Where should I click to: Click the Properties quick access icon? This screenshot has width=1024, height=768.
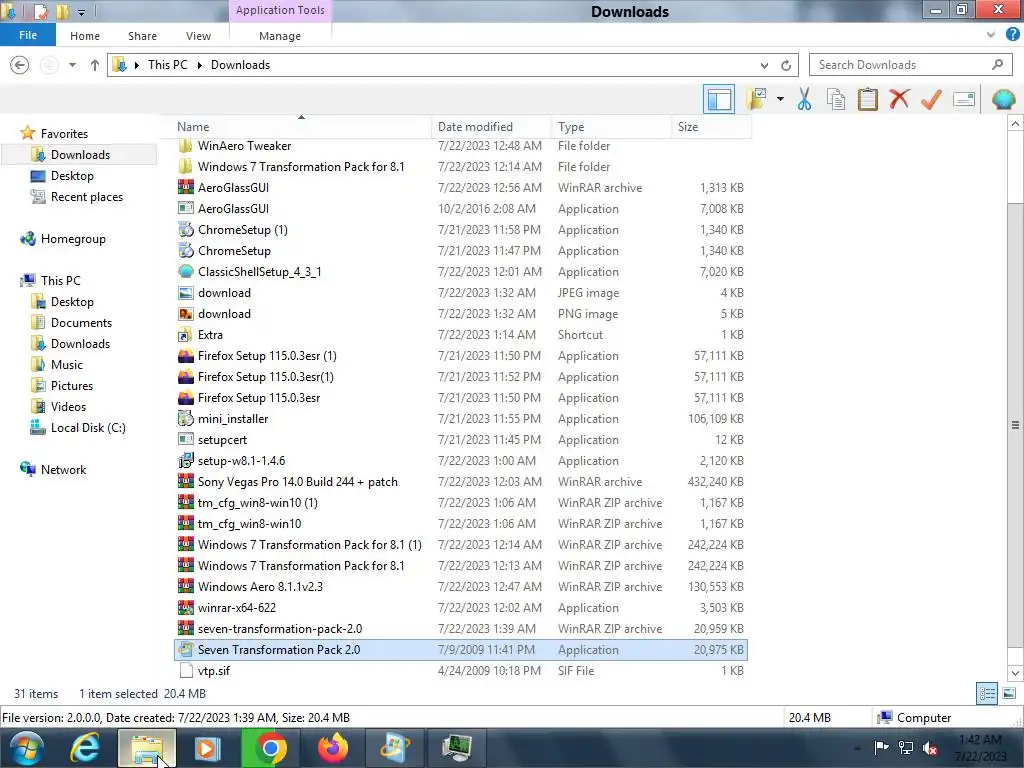click(x=41, y=11)
